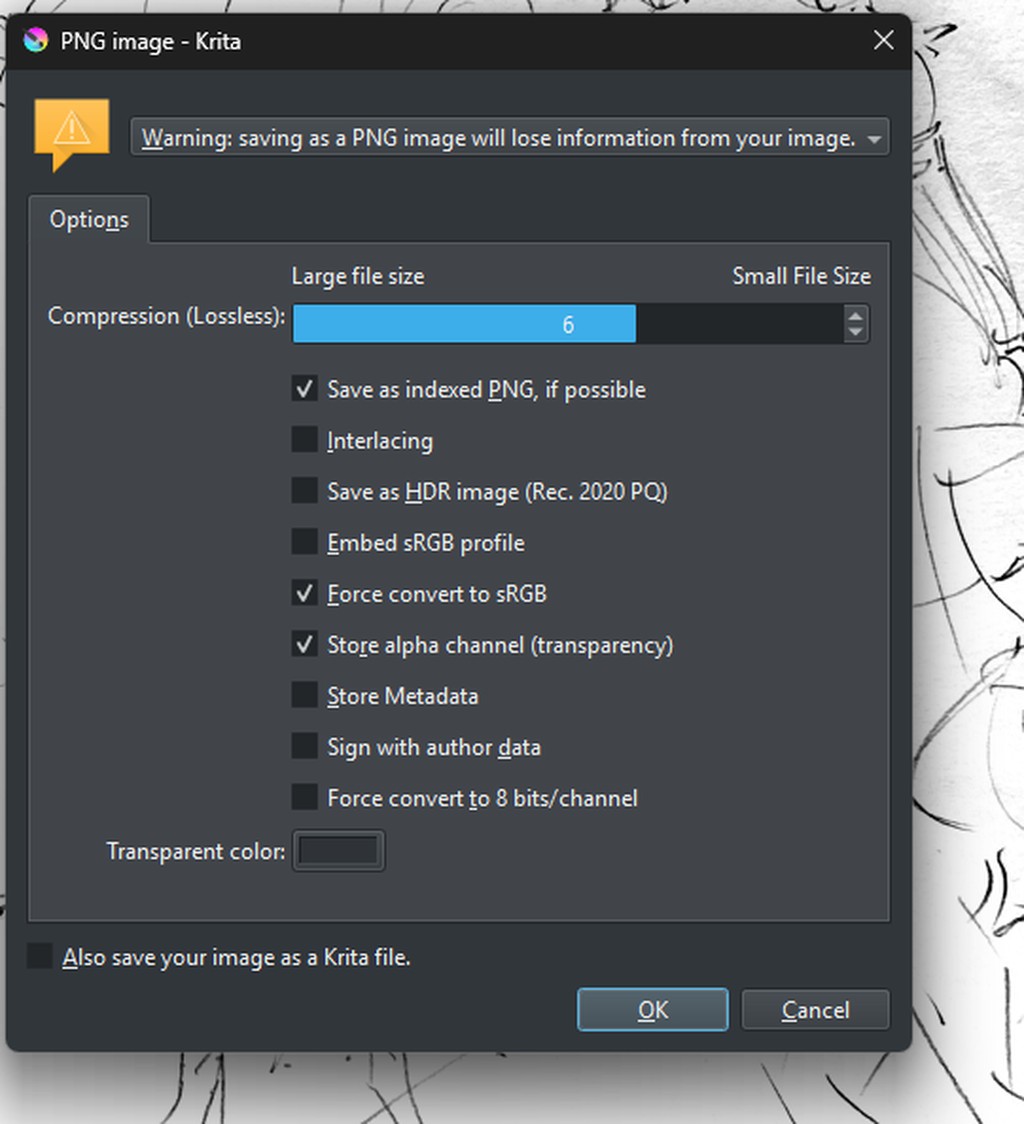Enable Save as HDR image option

[x=305, y=491]
